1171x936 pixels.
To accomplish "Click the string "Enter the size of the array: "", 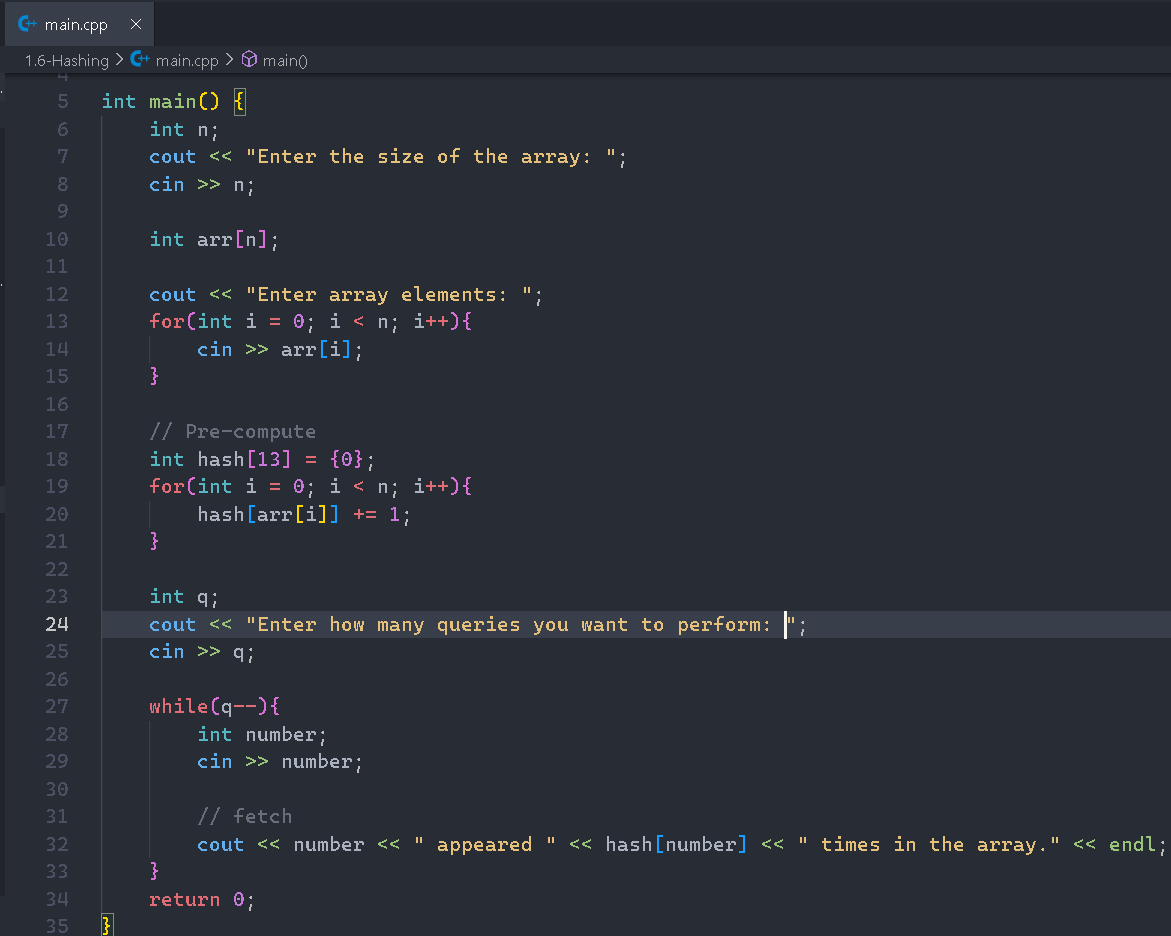I will coord(432,157).
